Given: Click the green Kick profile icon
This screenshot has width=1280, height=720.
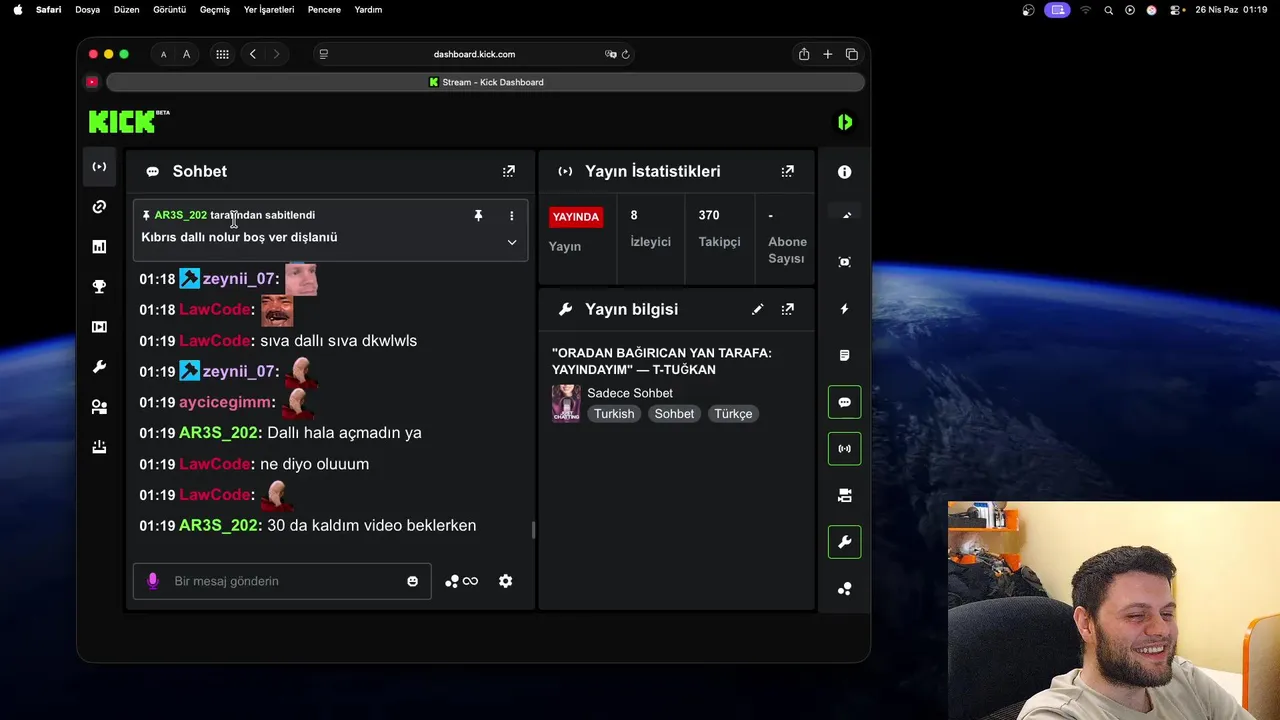Looking at the screenshot, I should coord(845,122).
